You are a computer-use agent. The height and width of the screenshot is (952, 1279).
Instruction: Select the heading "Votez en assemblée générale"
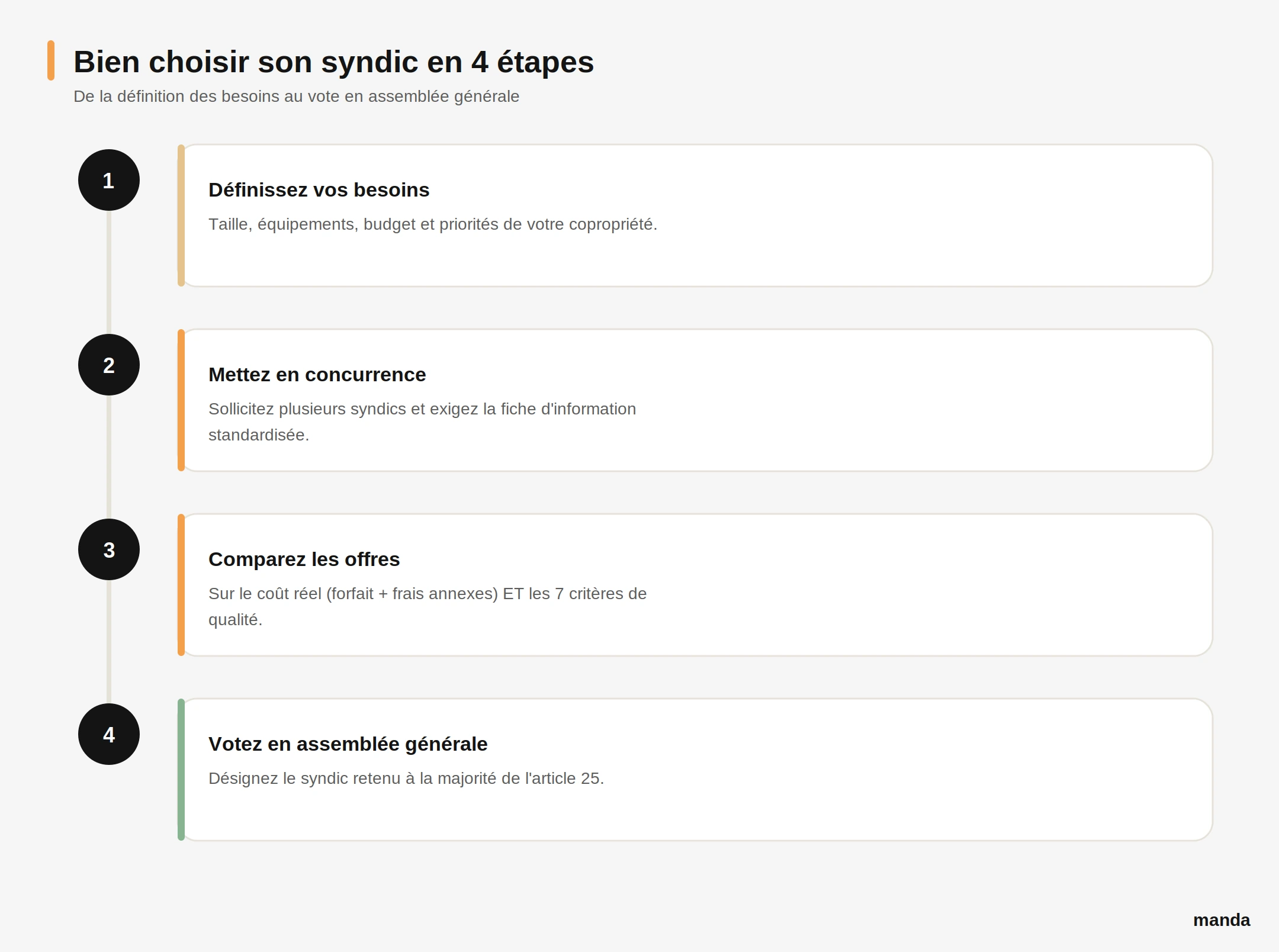click(348, 744)
